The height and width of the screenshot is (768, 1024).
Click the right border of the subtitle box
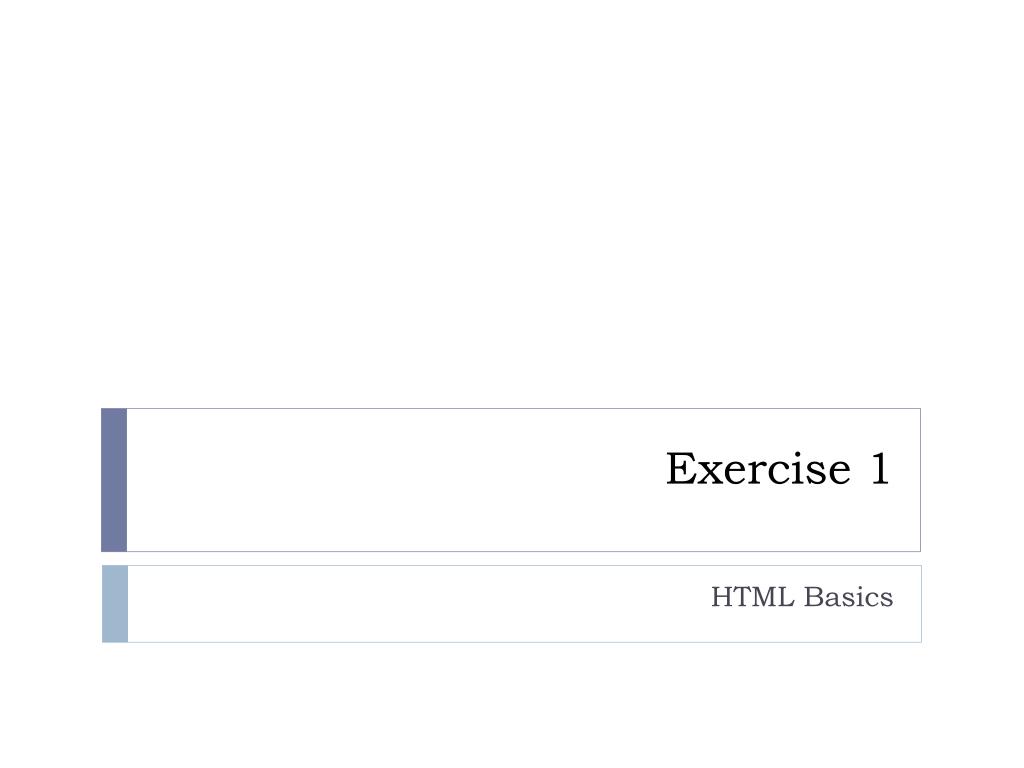click(921, 604)
